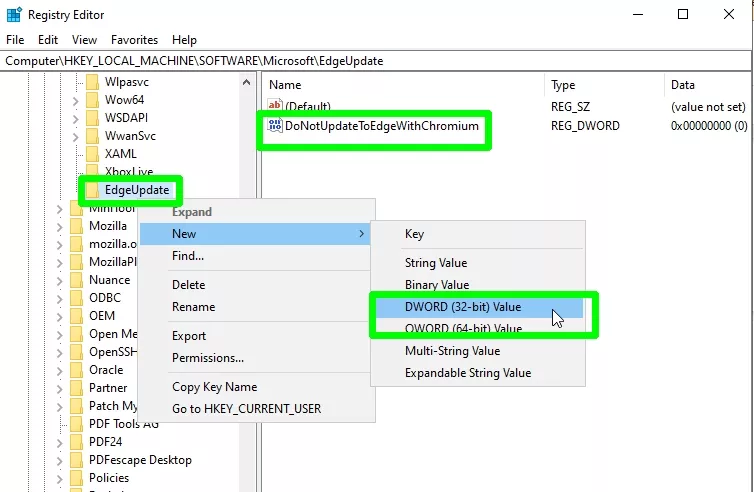Screen dimensions: 754x492
Task: Expand the Oracle key node
Action: [60, 371]
